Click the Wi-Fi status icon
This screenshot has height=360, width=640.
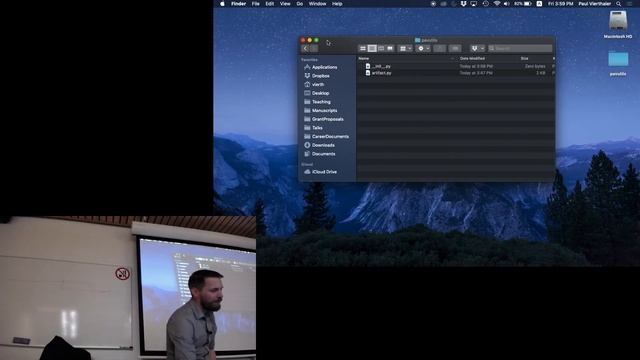tap(497, 4)
